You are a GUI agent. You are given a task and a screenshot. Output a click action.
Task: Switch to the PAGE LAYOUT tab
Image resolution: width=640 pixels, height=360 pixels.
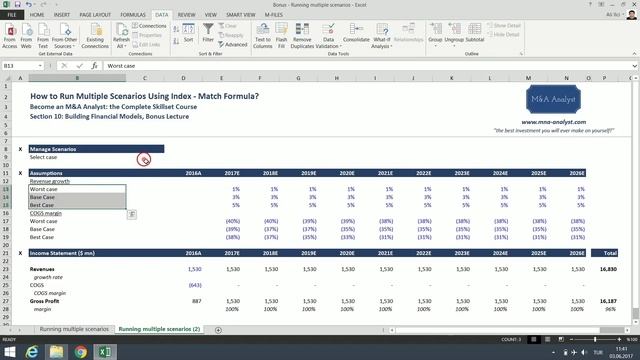tap(95, 15)
